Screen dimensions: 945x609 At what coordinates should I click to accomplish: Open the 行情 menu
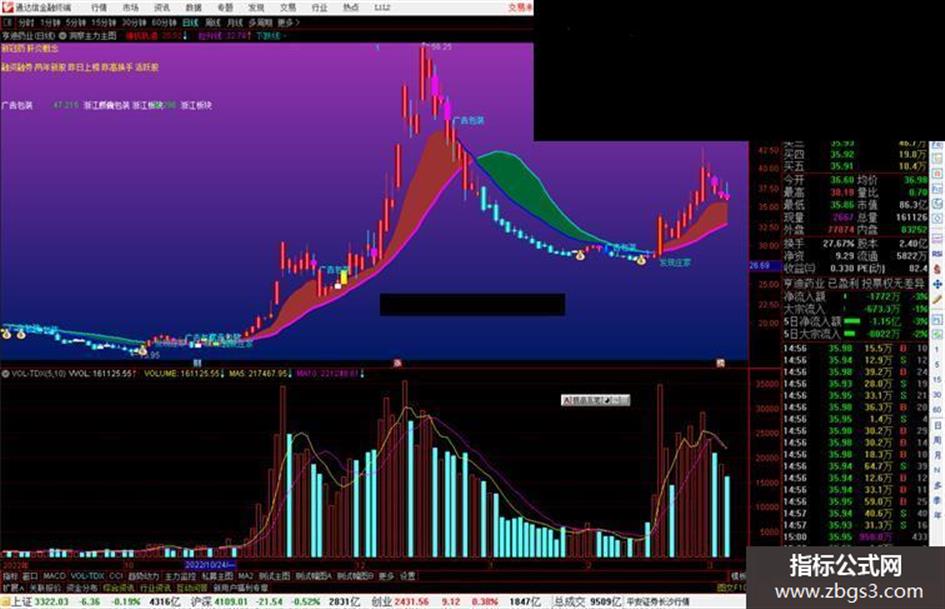pos(99,8)
